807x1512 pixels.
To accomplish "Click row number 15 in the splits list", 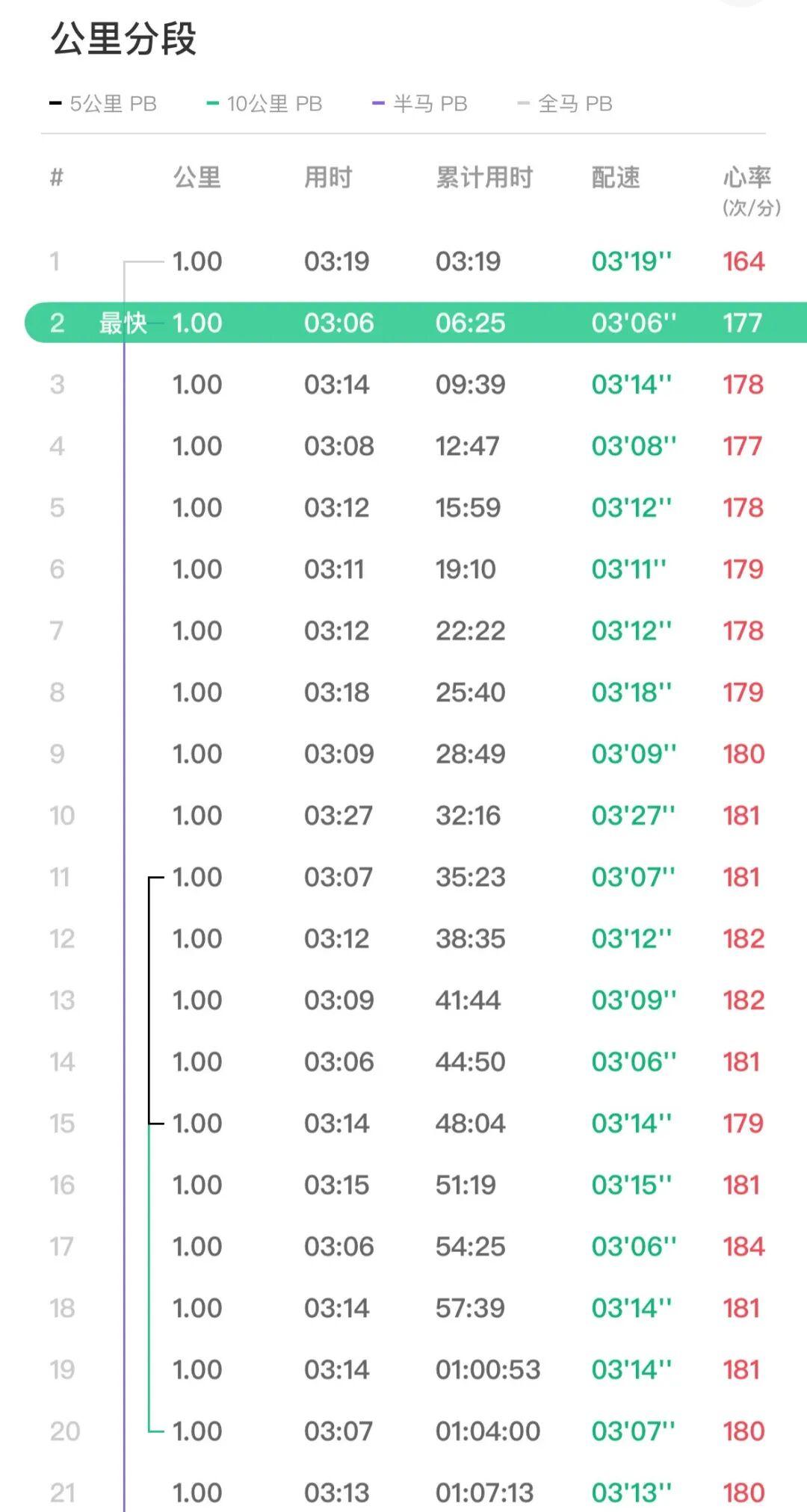I will (x=62, y=1124).
